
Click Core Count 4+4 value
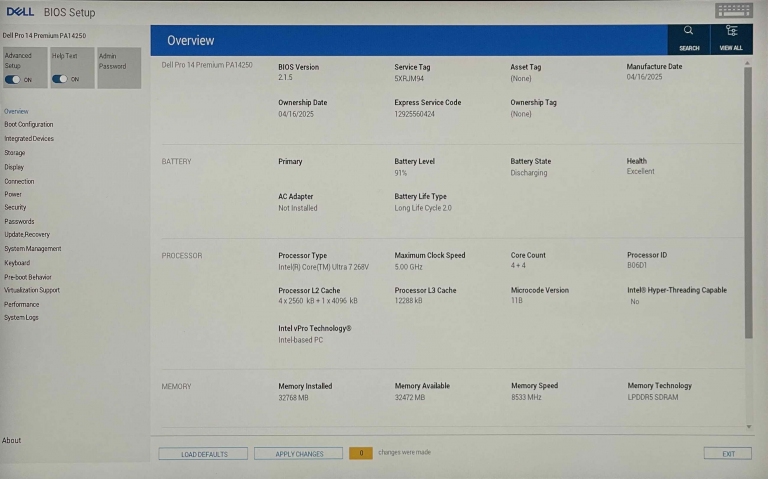tap(518, 265)
